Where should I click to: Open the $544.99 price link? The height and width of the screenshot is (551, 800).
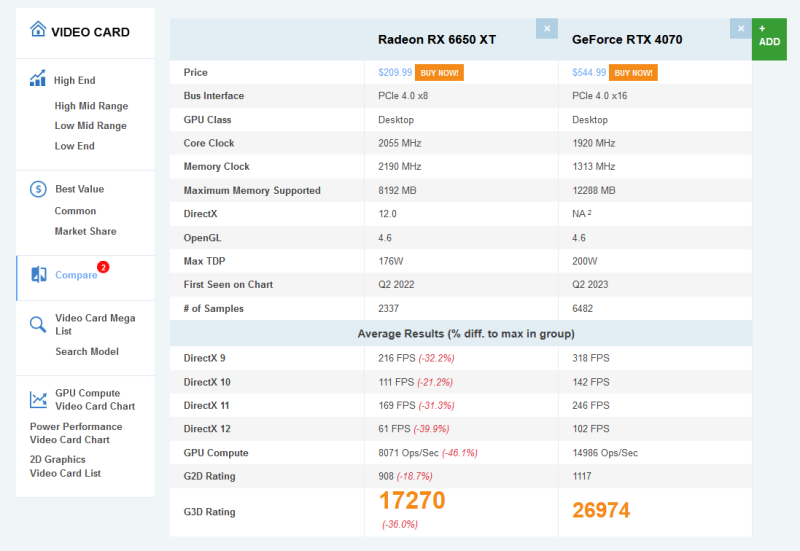(589, 72)
